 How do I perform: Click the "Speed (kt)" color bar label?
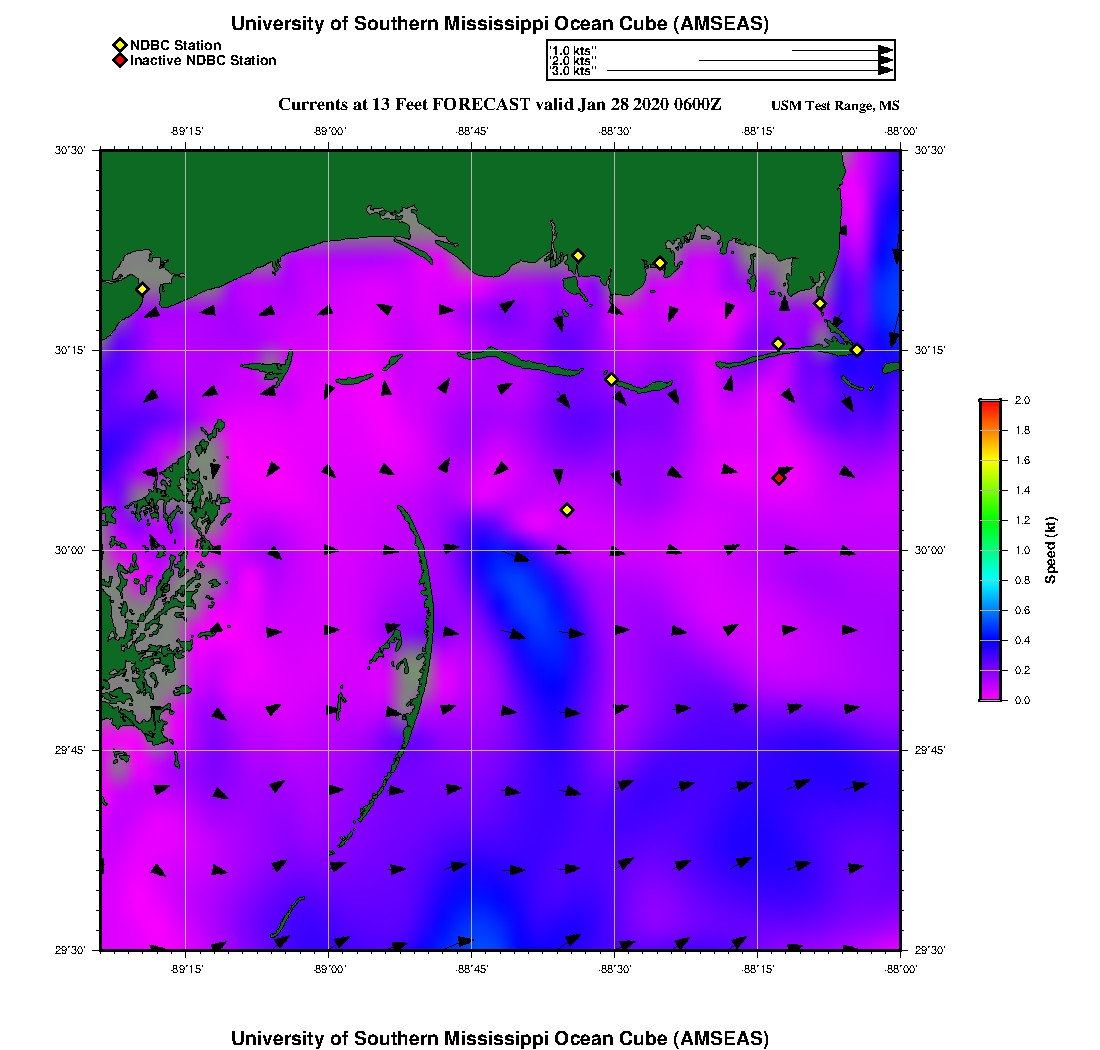coord(1051,551)
